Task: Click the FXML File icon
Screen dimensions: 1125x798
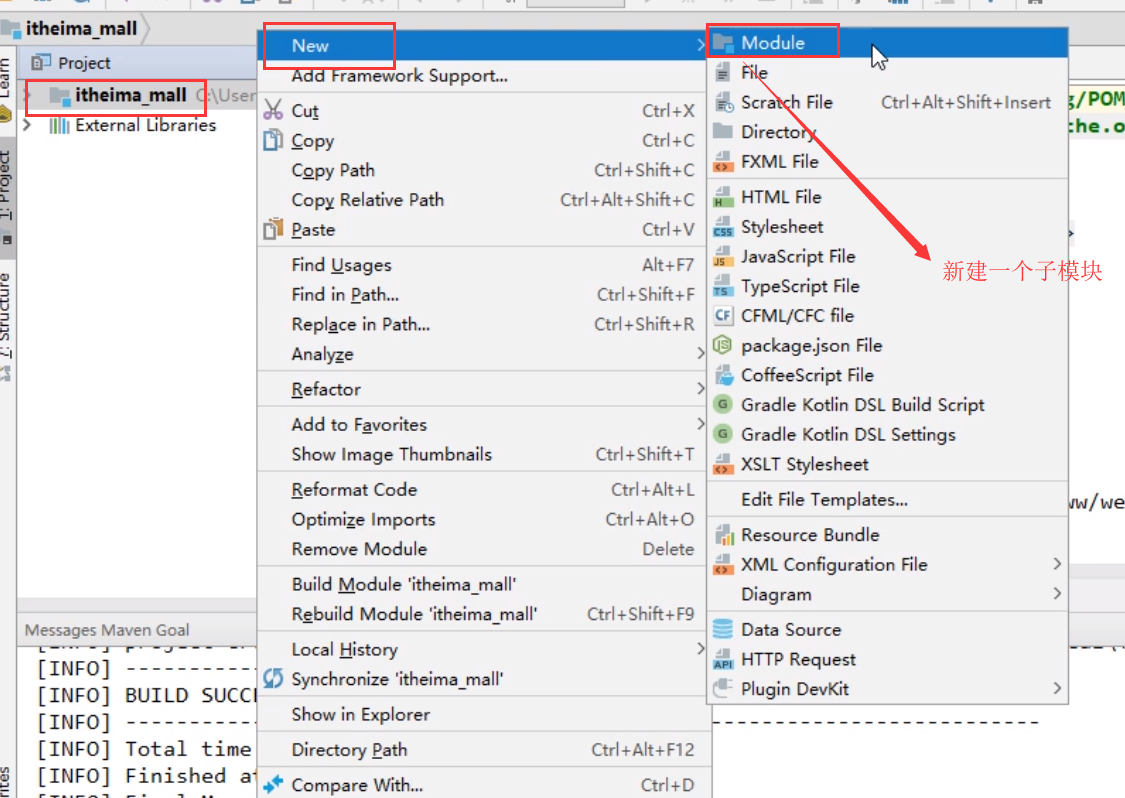Action: pos(722,161)
